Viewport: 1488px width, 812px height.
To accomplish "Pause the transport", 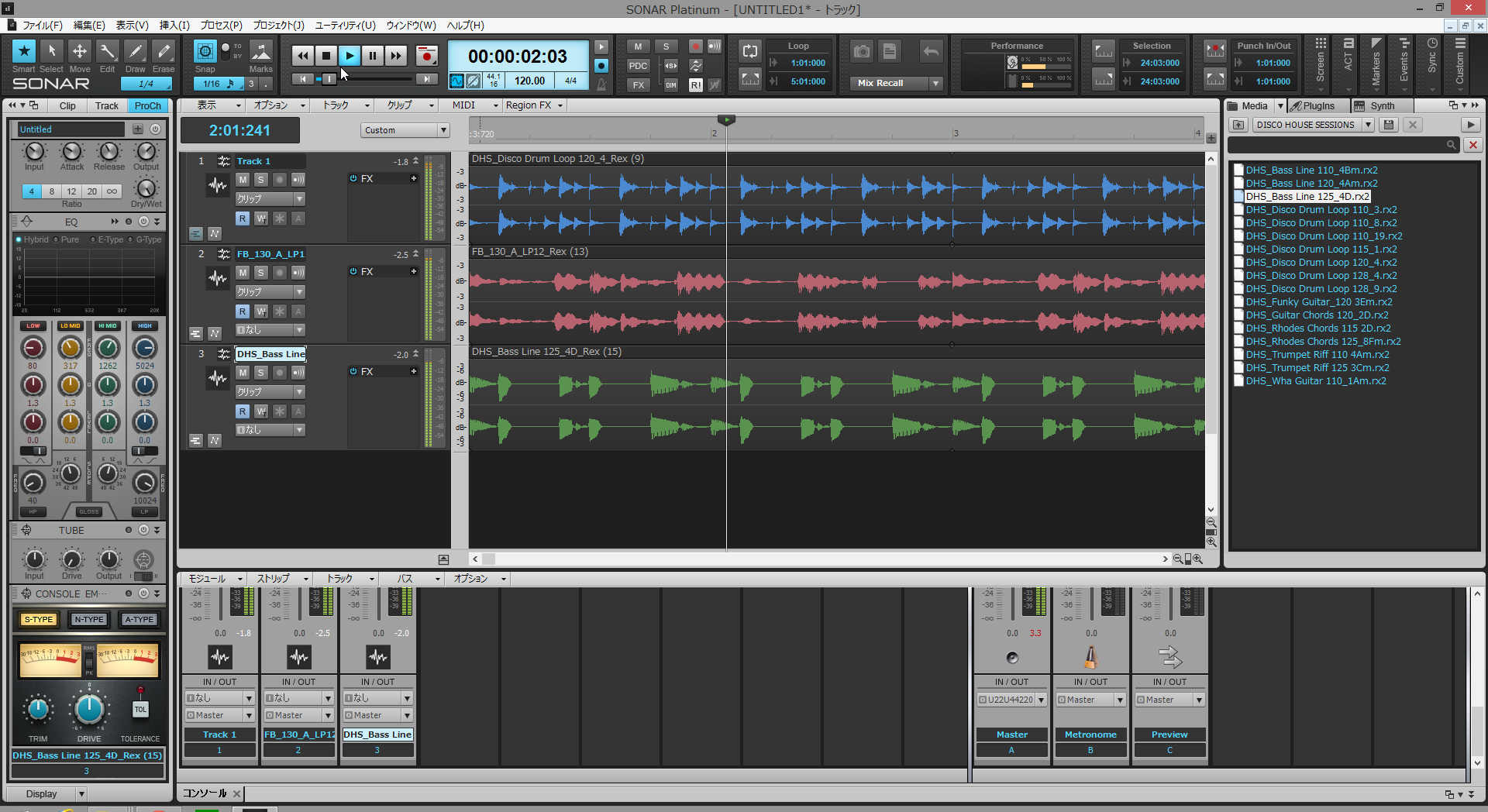I will tap(373, 55).
